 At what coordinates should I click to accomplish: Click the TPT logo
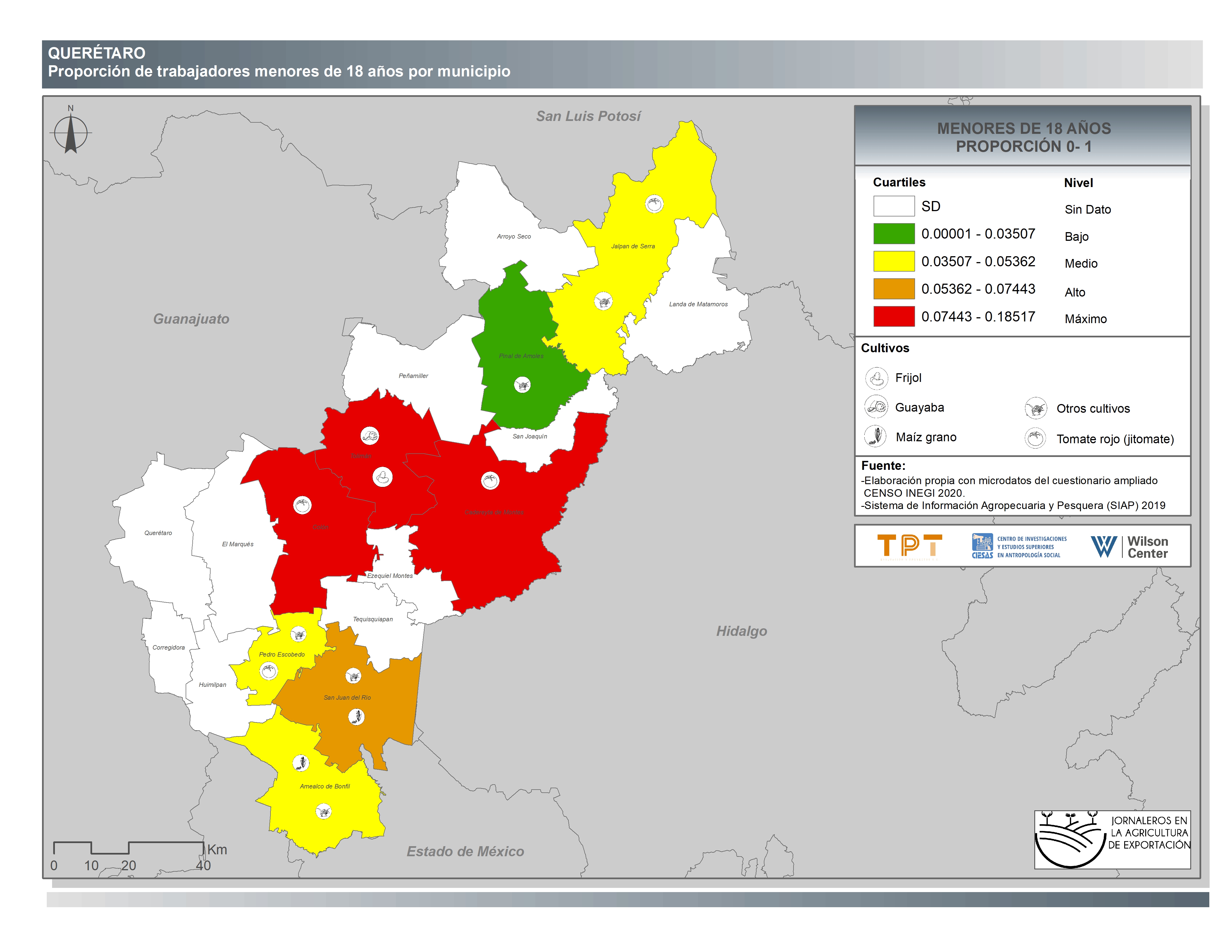(909, 546)
